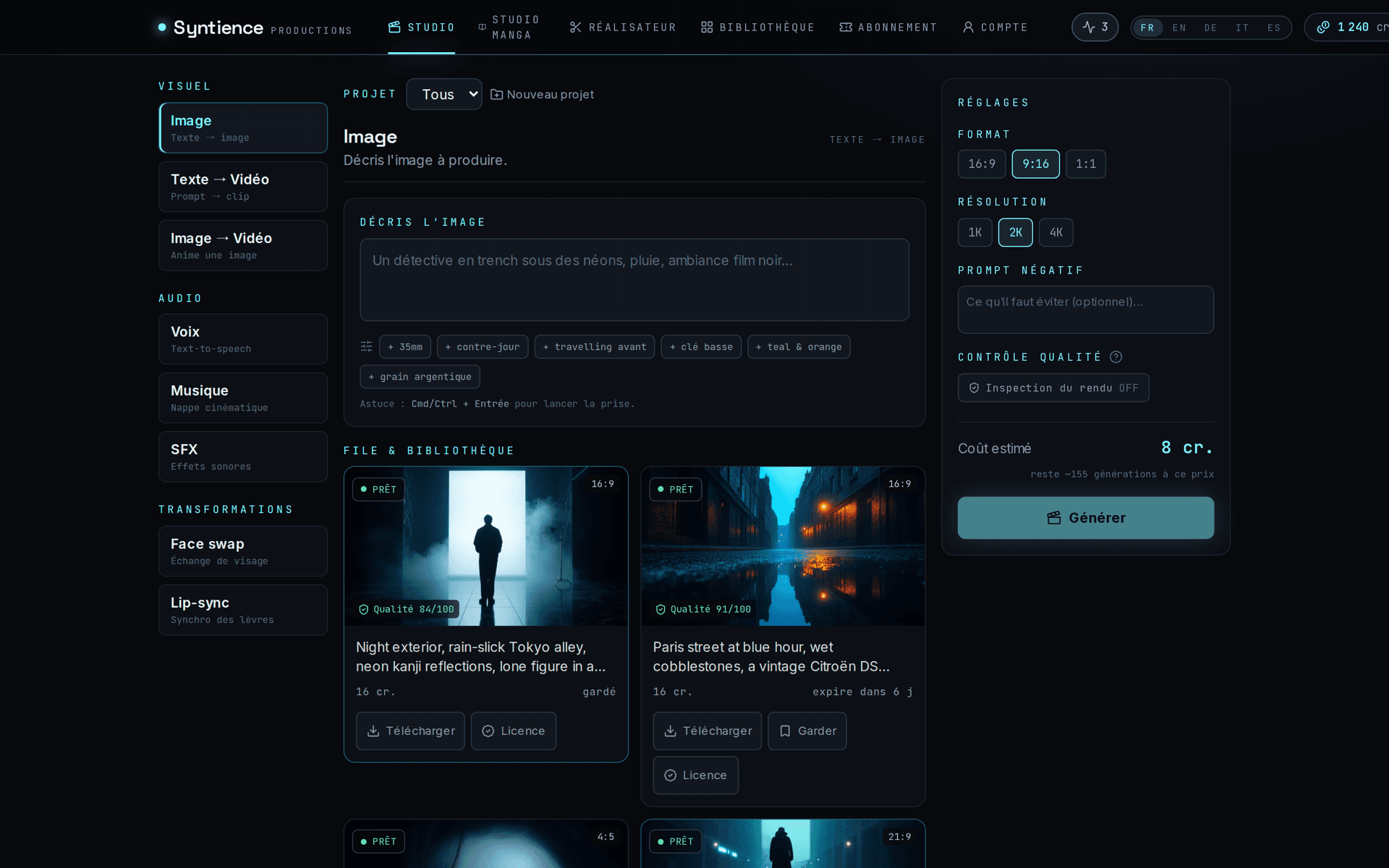Click license icon on Paris street card
The height and width of the screenshot is (868, 1389).
671,775
